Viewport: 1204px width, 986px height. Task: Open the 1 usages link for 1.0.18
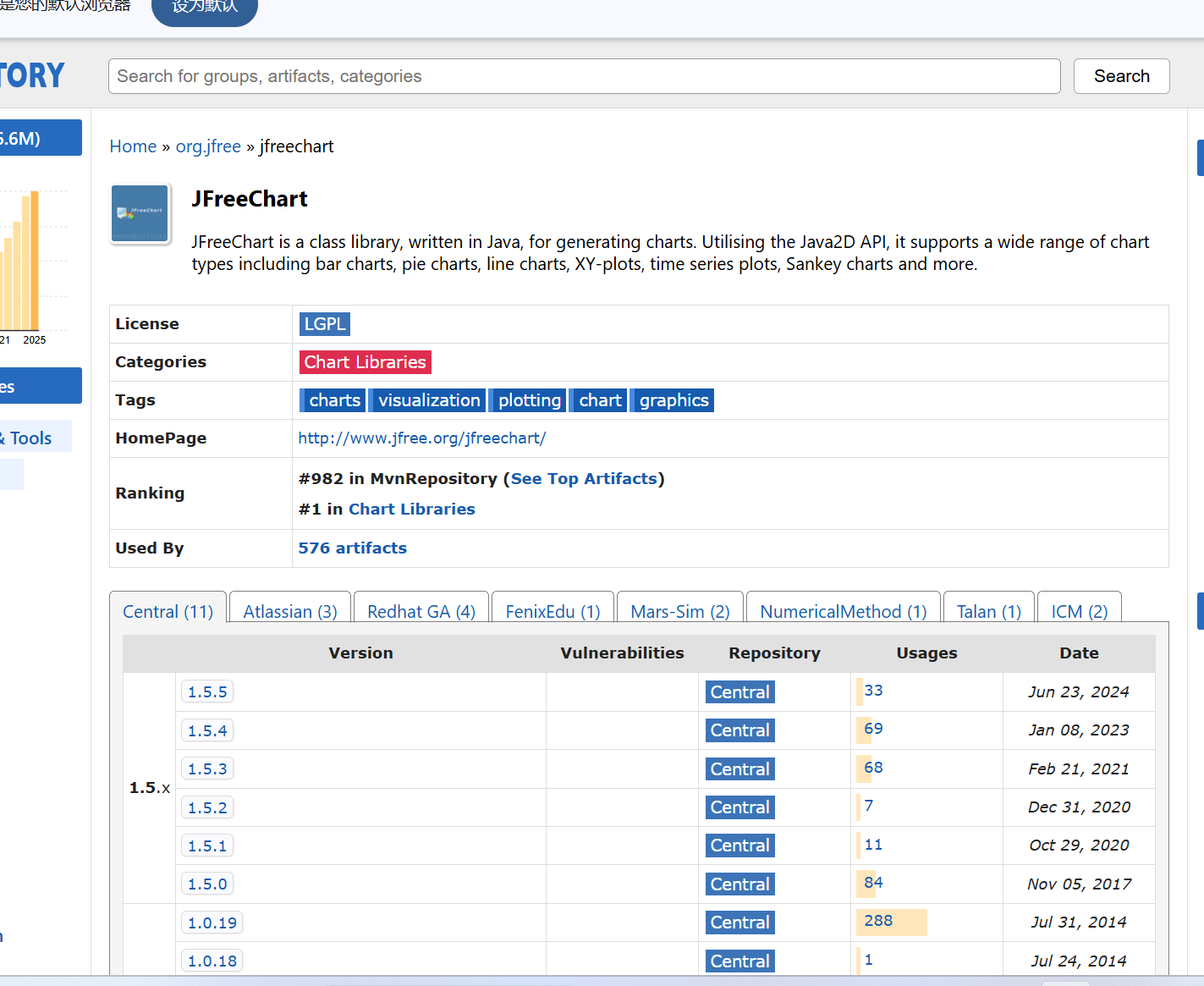coord(869,960)
